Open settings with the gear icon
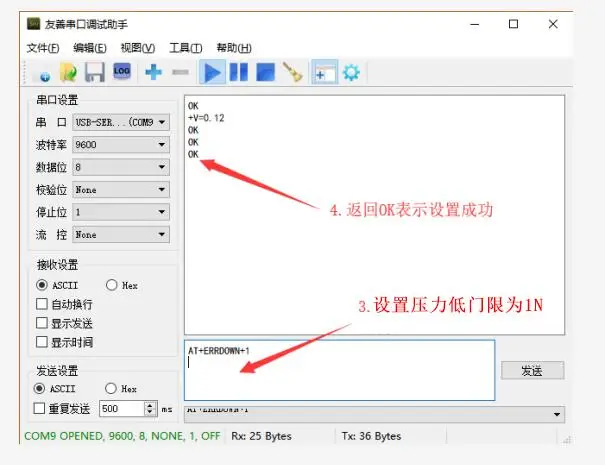 pos(351,72)
